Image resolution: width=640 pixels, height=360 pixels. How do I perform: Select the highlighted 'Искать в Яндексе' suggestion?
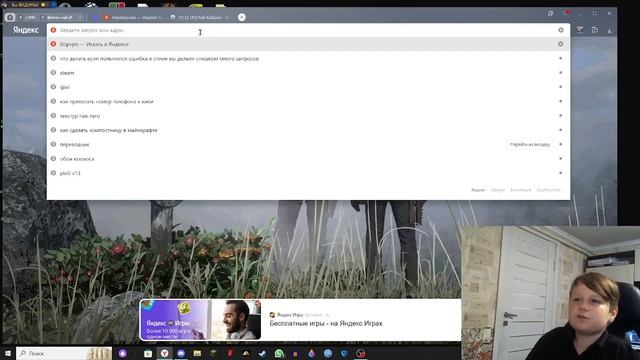click(308, 44)
